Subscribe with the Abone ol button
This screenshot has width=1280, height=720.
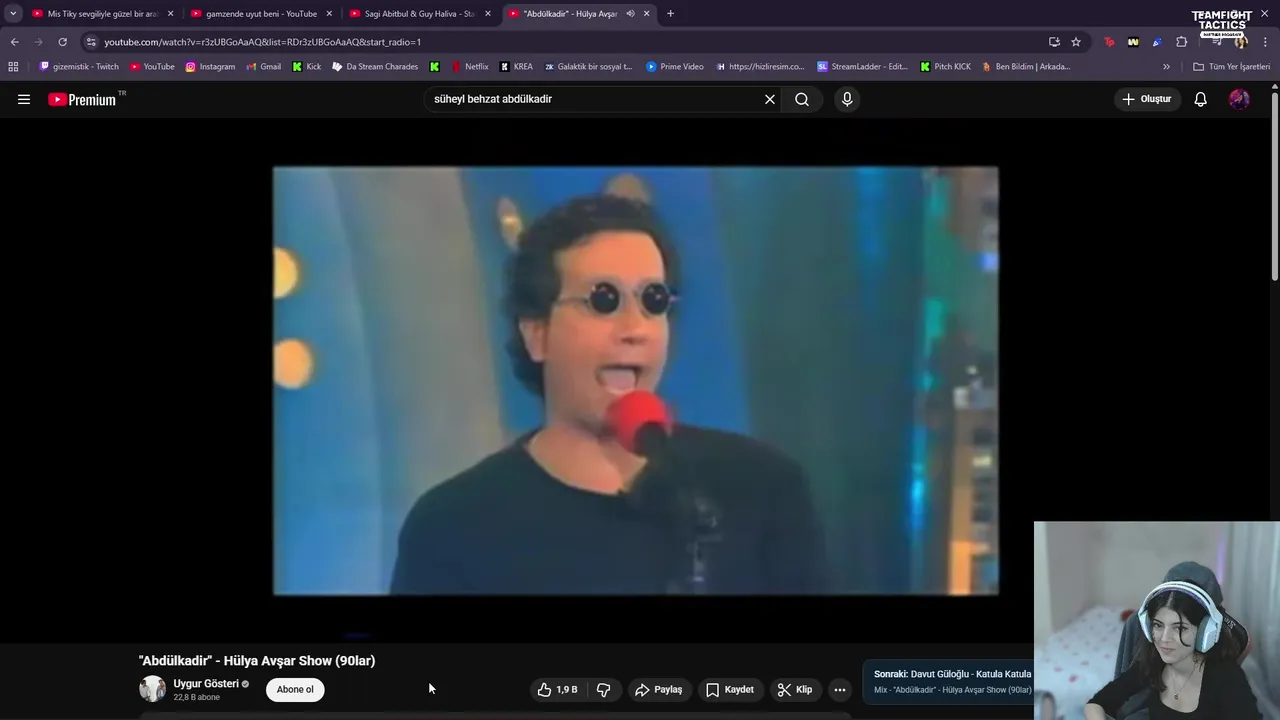pos(295,689)
